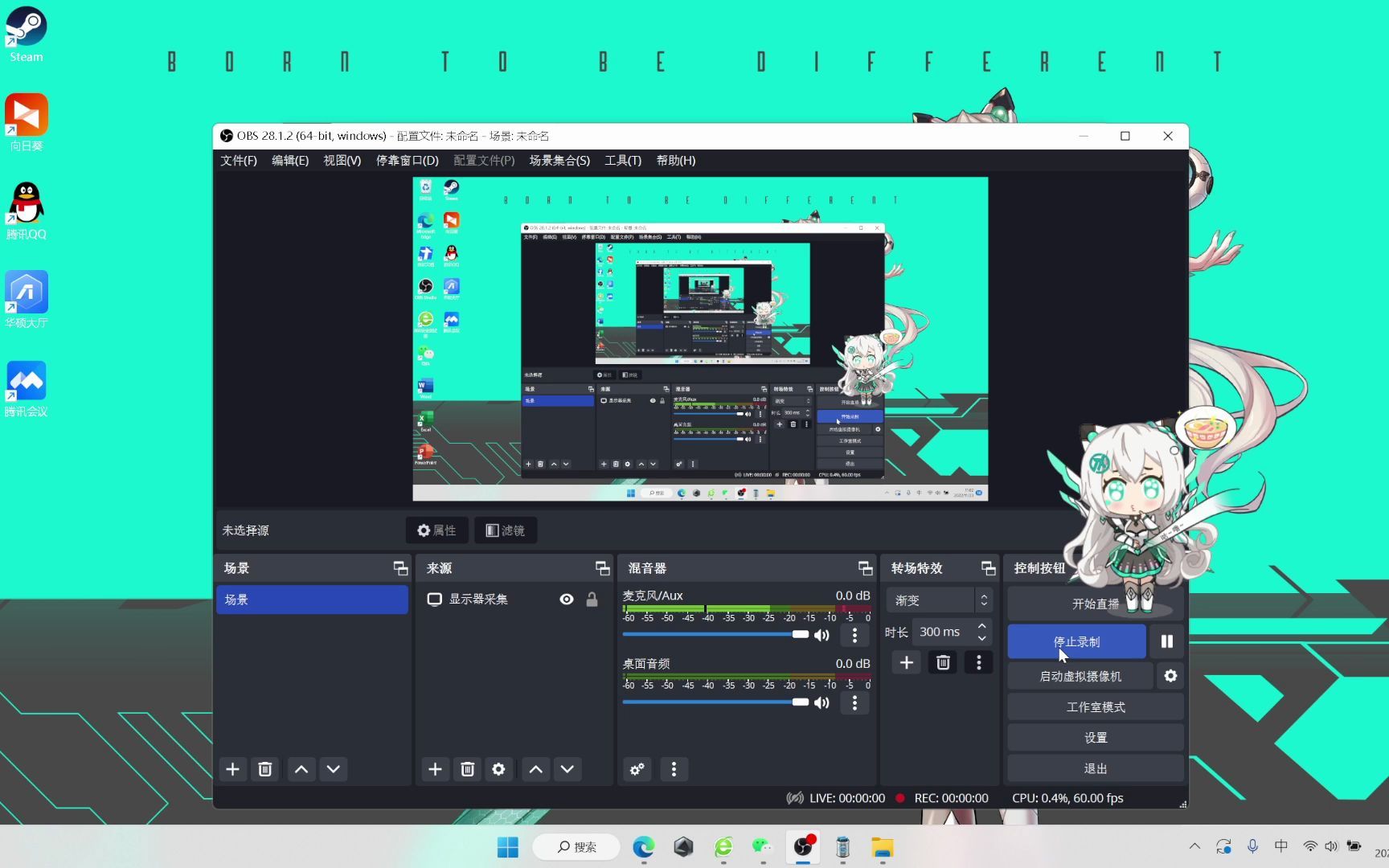1389x868 pixels.
Task: Move source up in list
Action: [536, 769]
